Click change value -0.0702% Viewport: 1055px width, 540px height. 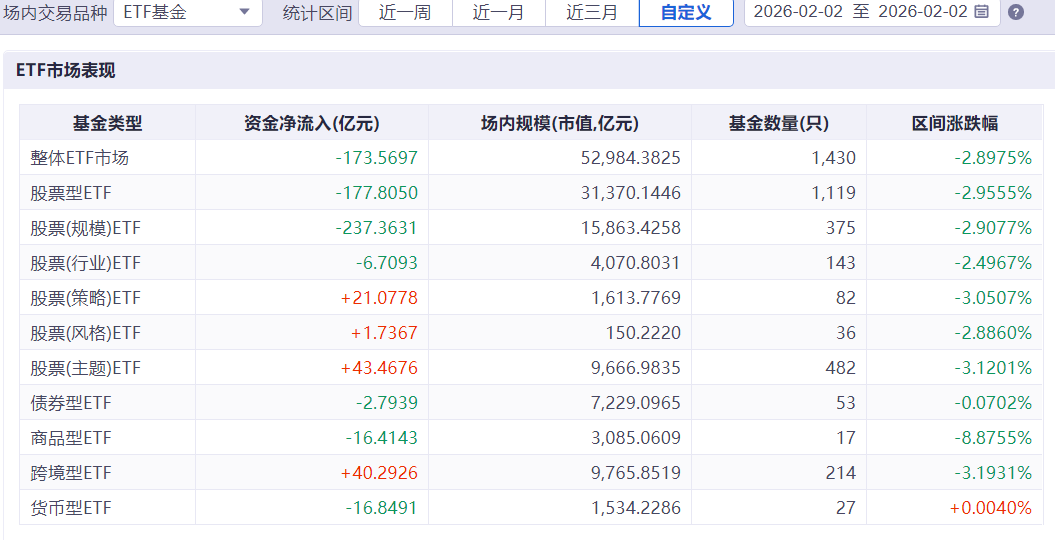[x=993, y=403]
